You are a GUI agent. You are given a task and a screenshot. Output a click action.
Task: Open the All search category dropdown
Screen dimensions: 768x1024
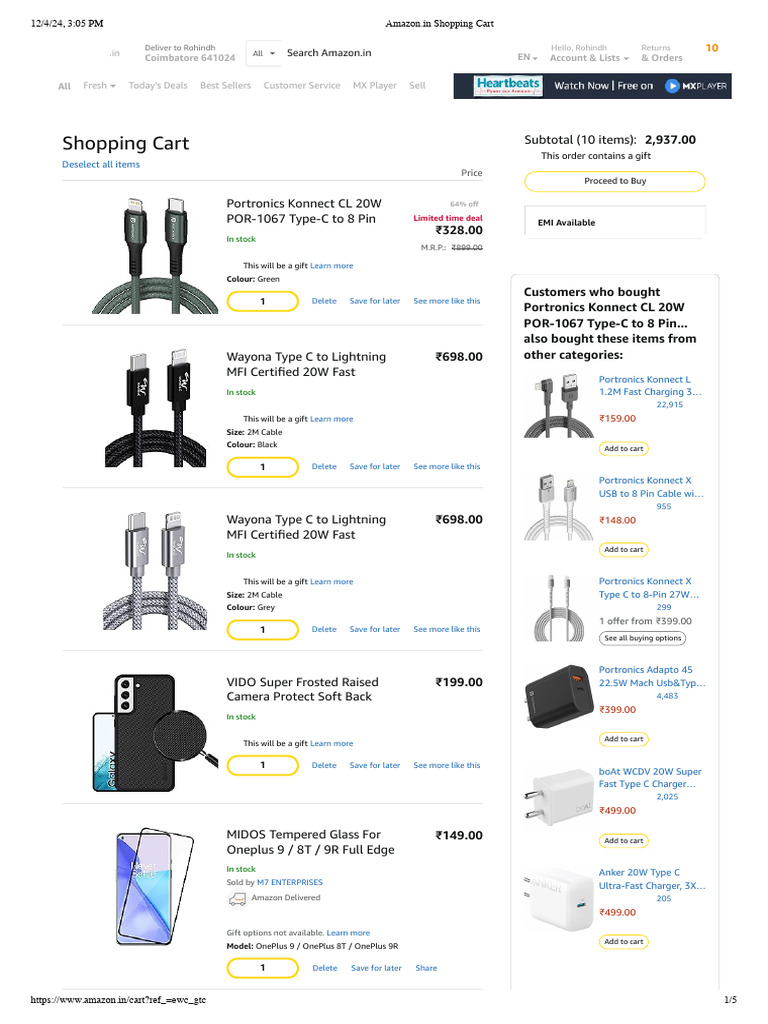point(264,54)
